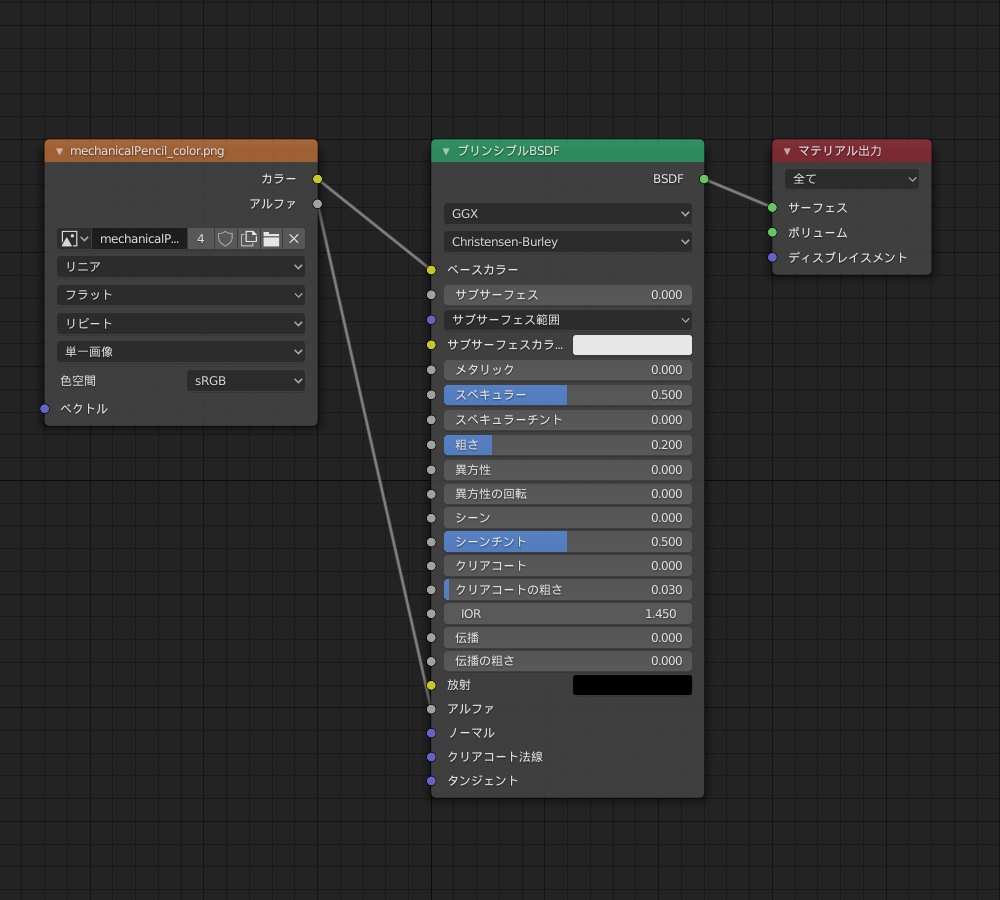Open image file via folder icon
The width and height of the screenshot is (1000, 900).
click(x=271, y=239)
